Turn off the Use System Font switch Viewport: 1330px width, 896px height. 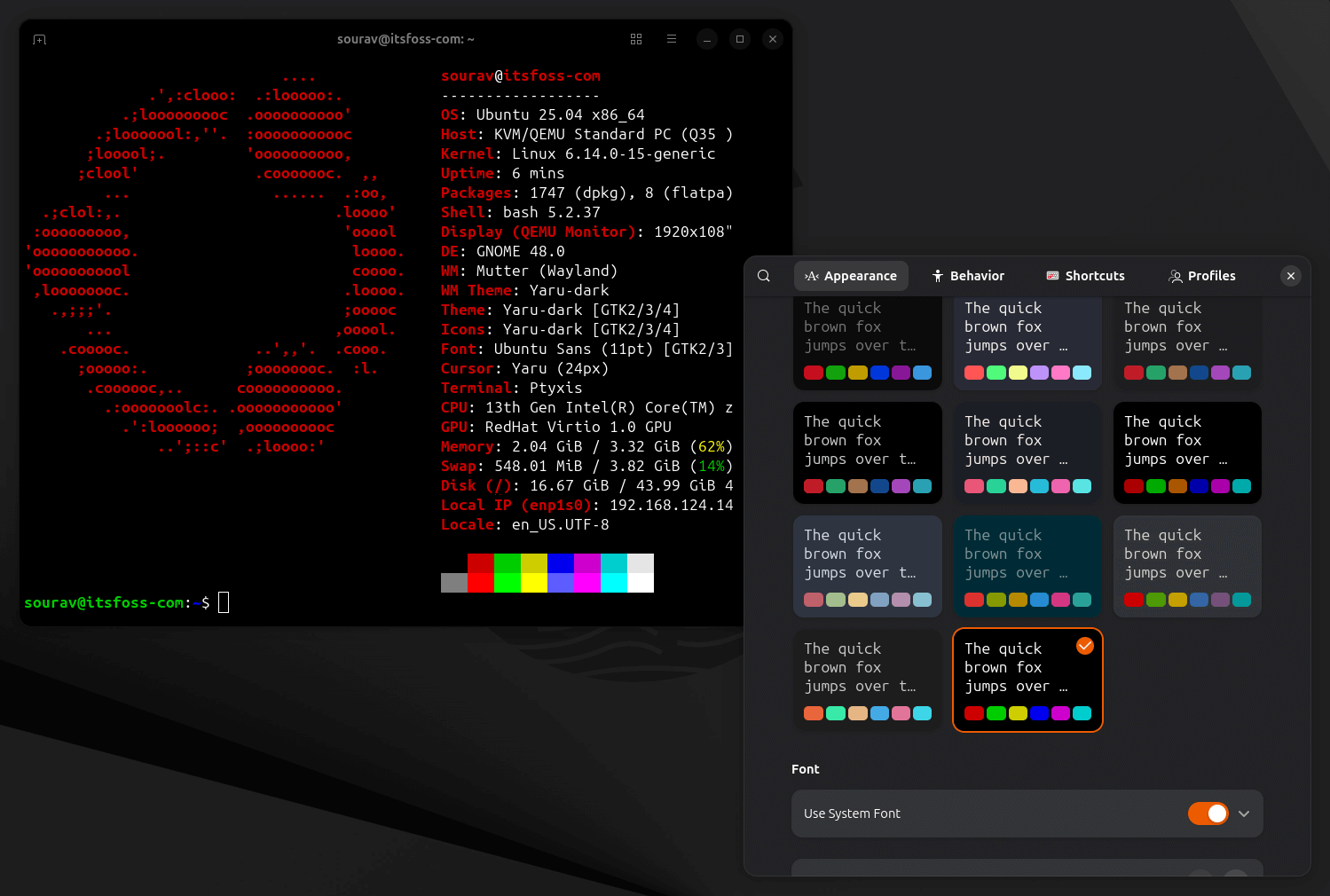[x=1208, y=813]
